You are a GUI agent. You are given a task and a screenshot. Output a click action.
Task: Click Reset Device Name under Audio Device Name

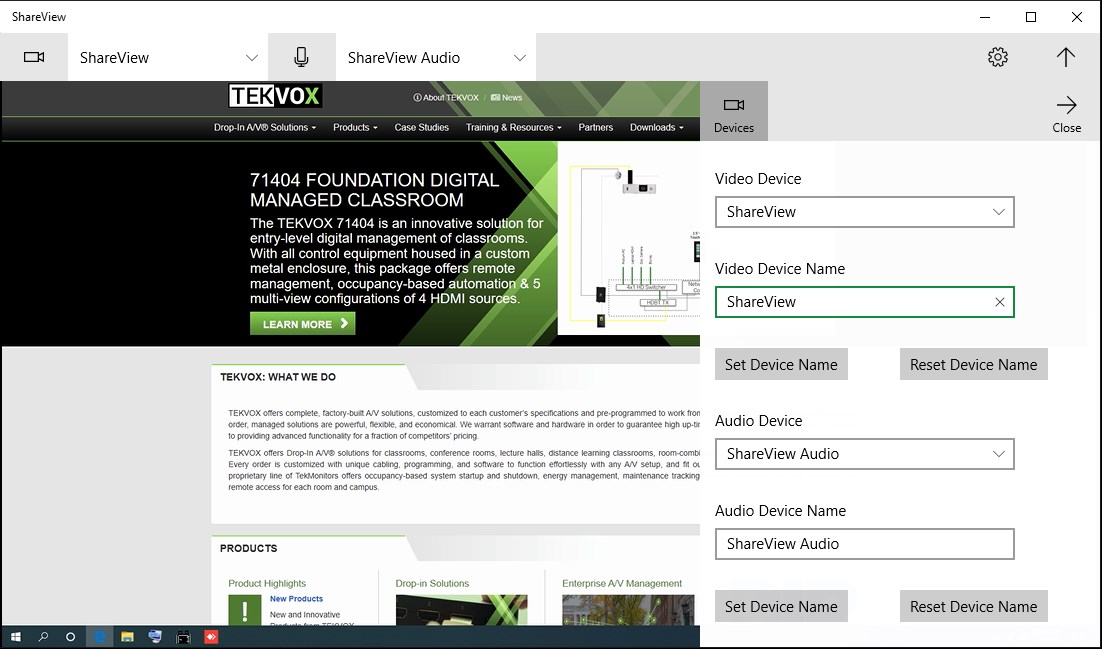973,606
